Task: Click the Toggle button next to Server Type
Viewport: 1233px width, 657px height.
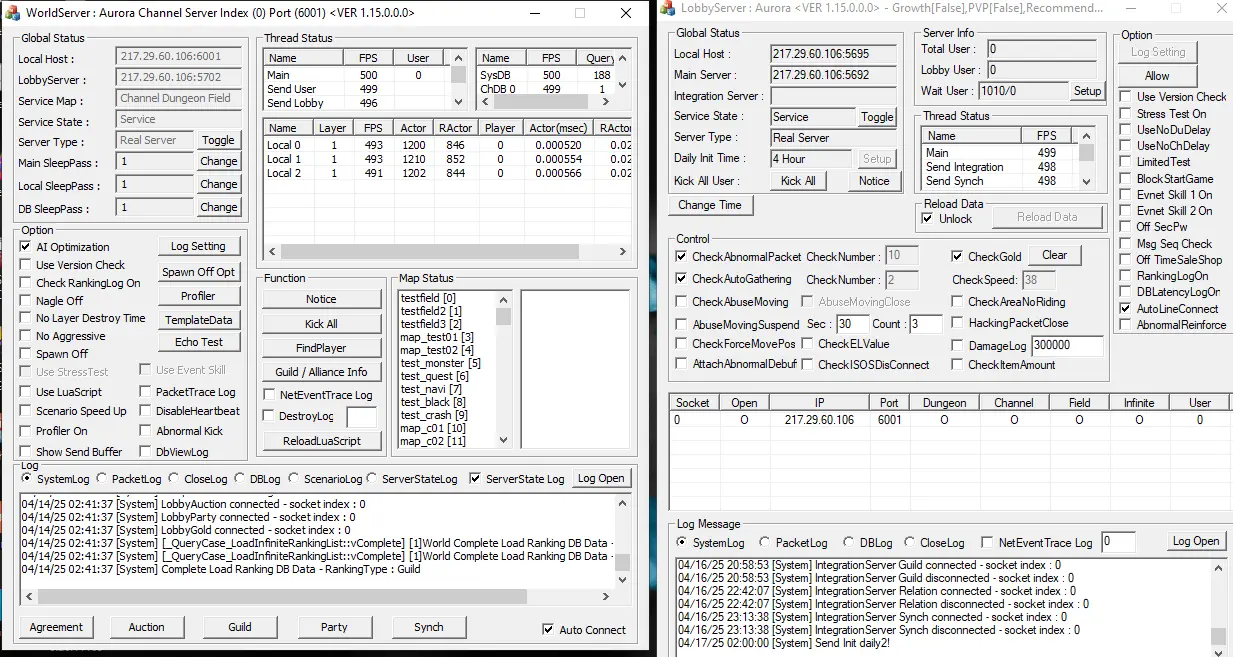Action: click(x=218, y=140)
